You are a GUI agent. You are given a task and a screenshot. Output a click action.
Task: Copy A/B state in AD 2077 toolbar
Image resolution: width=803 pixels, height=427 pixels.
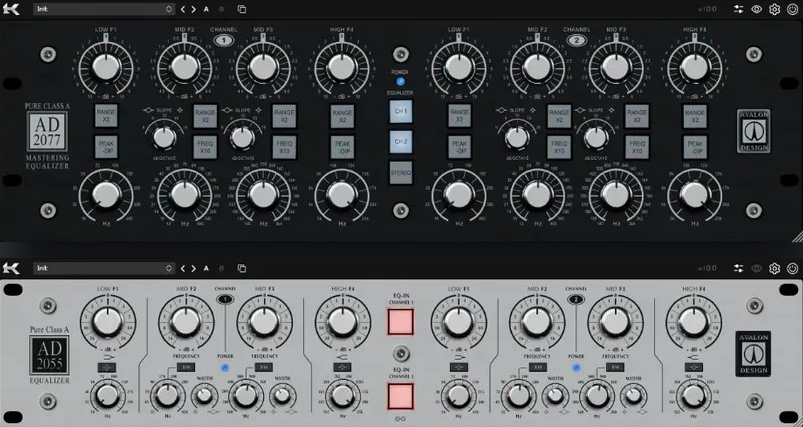[x=242, y=9]
